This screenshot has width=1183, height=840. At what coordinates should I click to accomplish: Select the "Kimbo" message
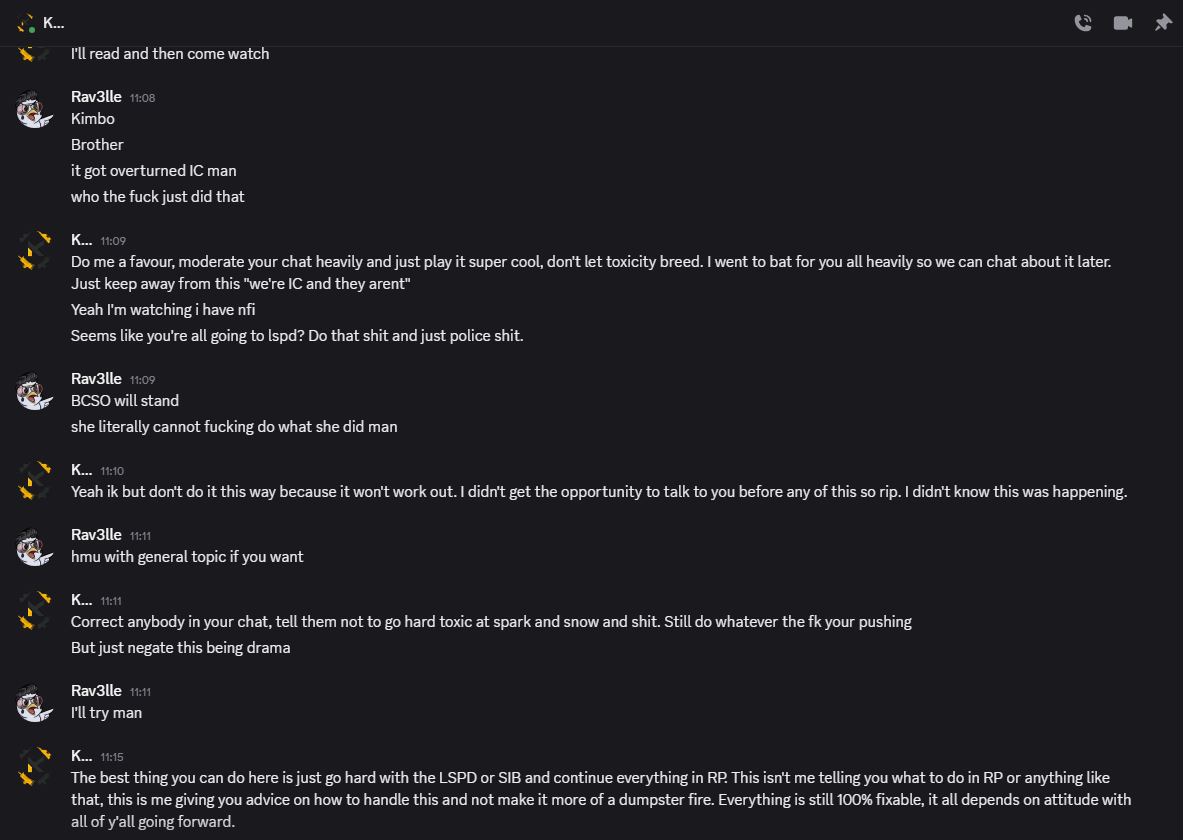pos(93,119)
